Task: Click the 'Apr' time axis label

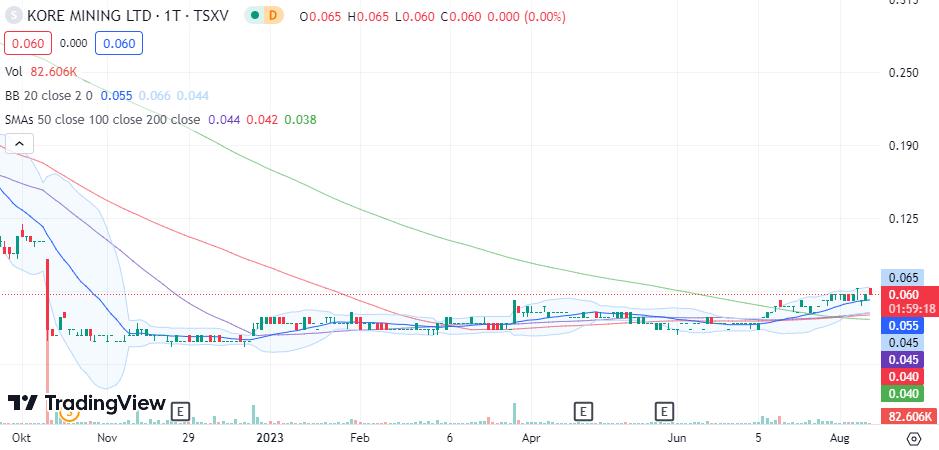Action: (x=532, y=438)
